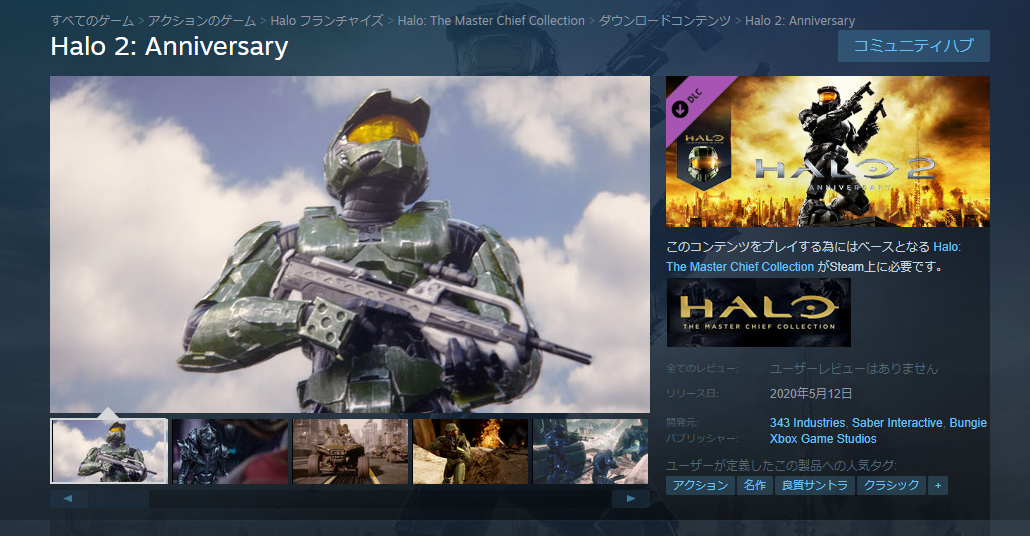Open publisher Xbox Game Studios link

click(x=823, y=439)
